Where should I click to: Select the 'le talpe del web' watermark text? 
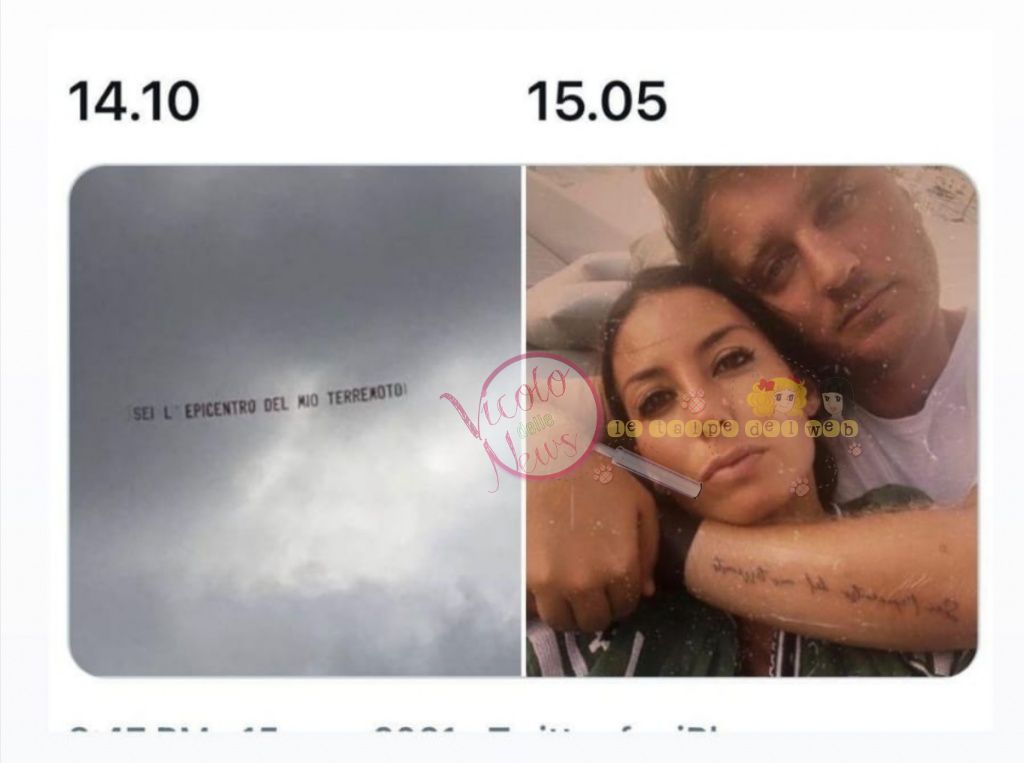732,429
